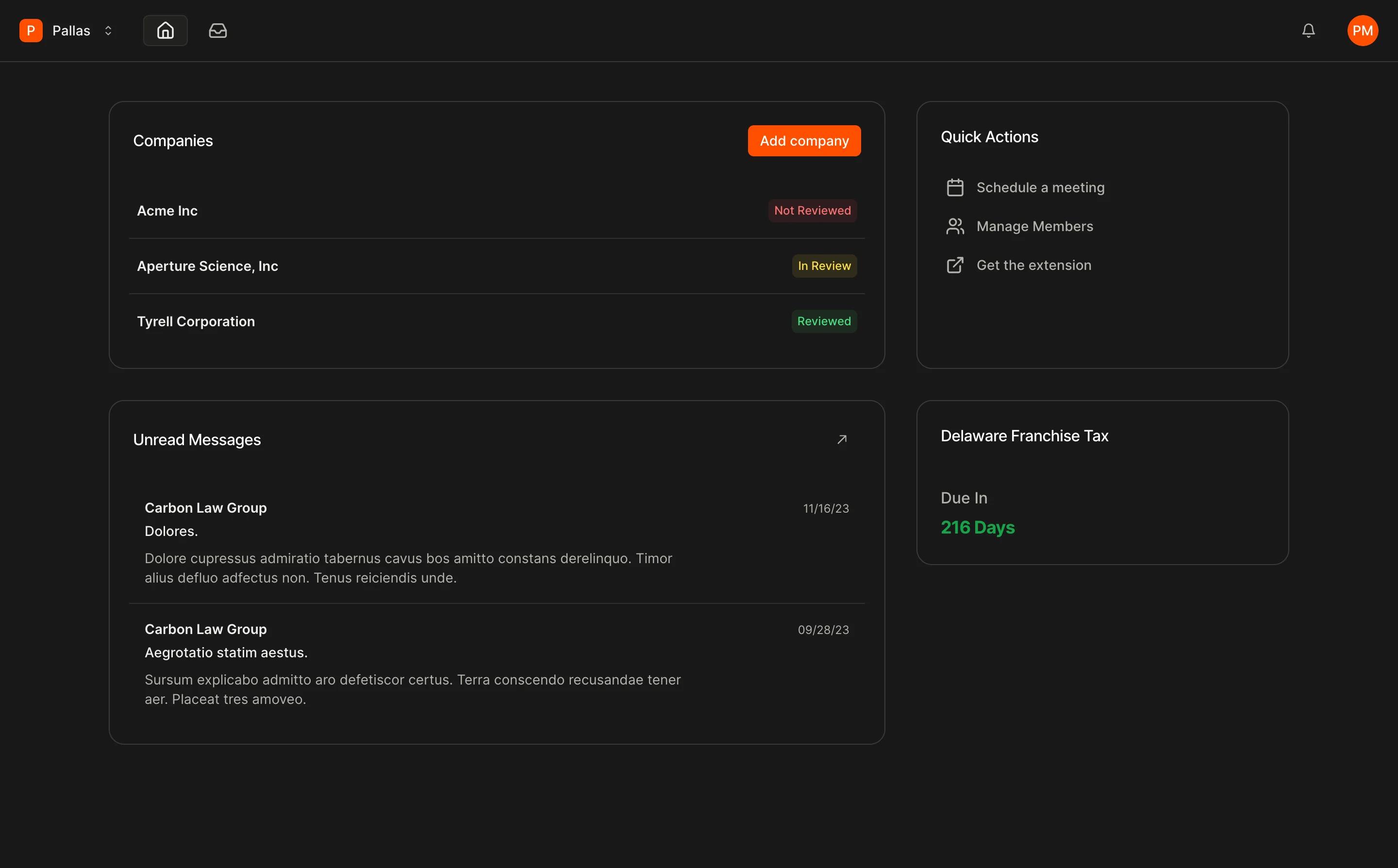The width and height of the screenshot is (1398, 868).
Task: Click the Reviewed badge on Tyrell Corporation
Action: click(x=824, y=321)
